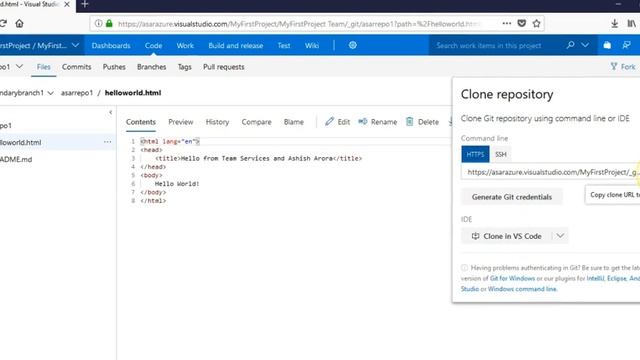Open the Eclipse plugin link
Image resolution: width=640 pixels, height=360 pixels.
coord(617,278)
